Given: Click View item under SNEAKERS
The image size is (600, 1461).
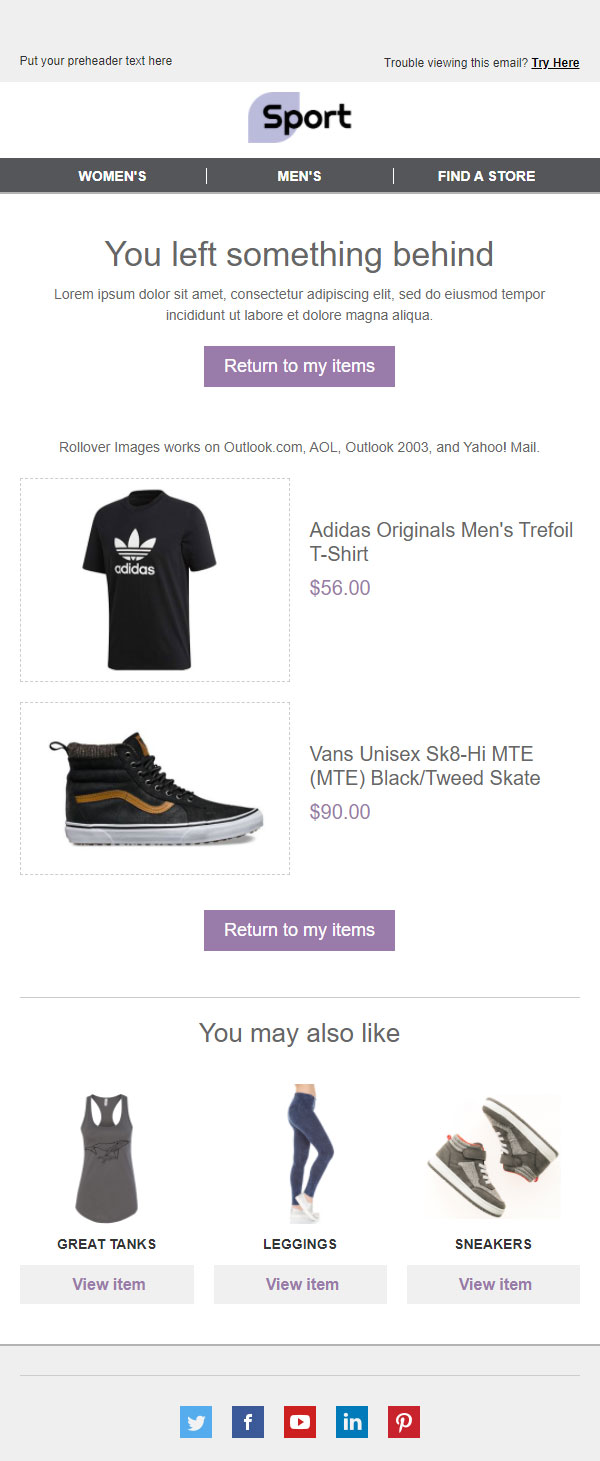Looking at the screenshot, I should (x=493, y=1284).
